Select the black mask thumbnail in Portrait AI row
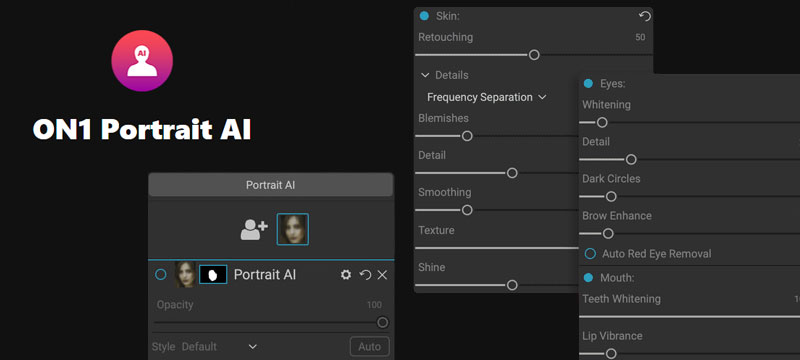800x360 pixels. [213, 275]
